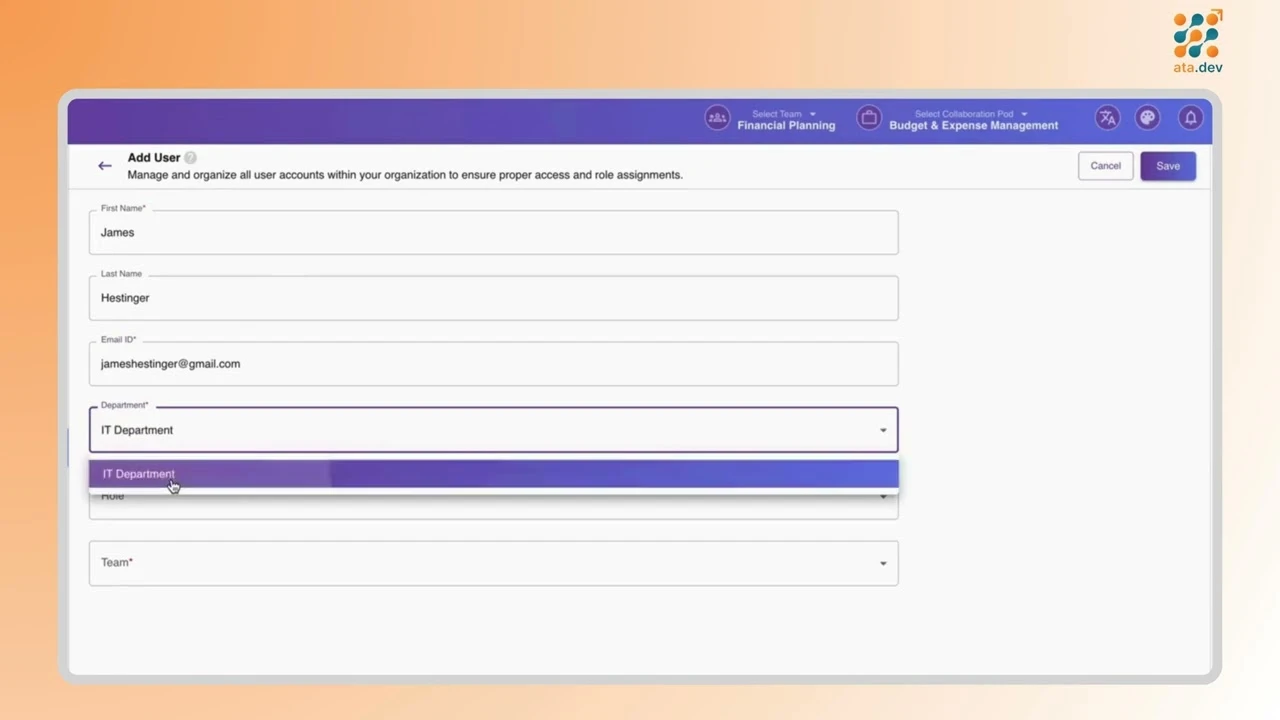Click the notification bell icon

[x=1190, y=117]
